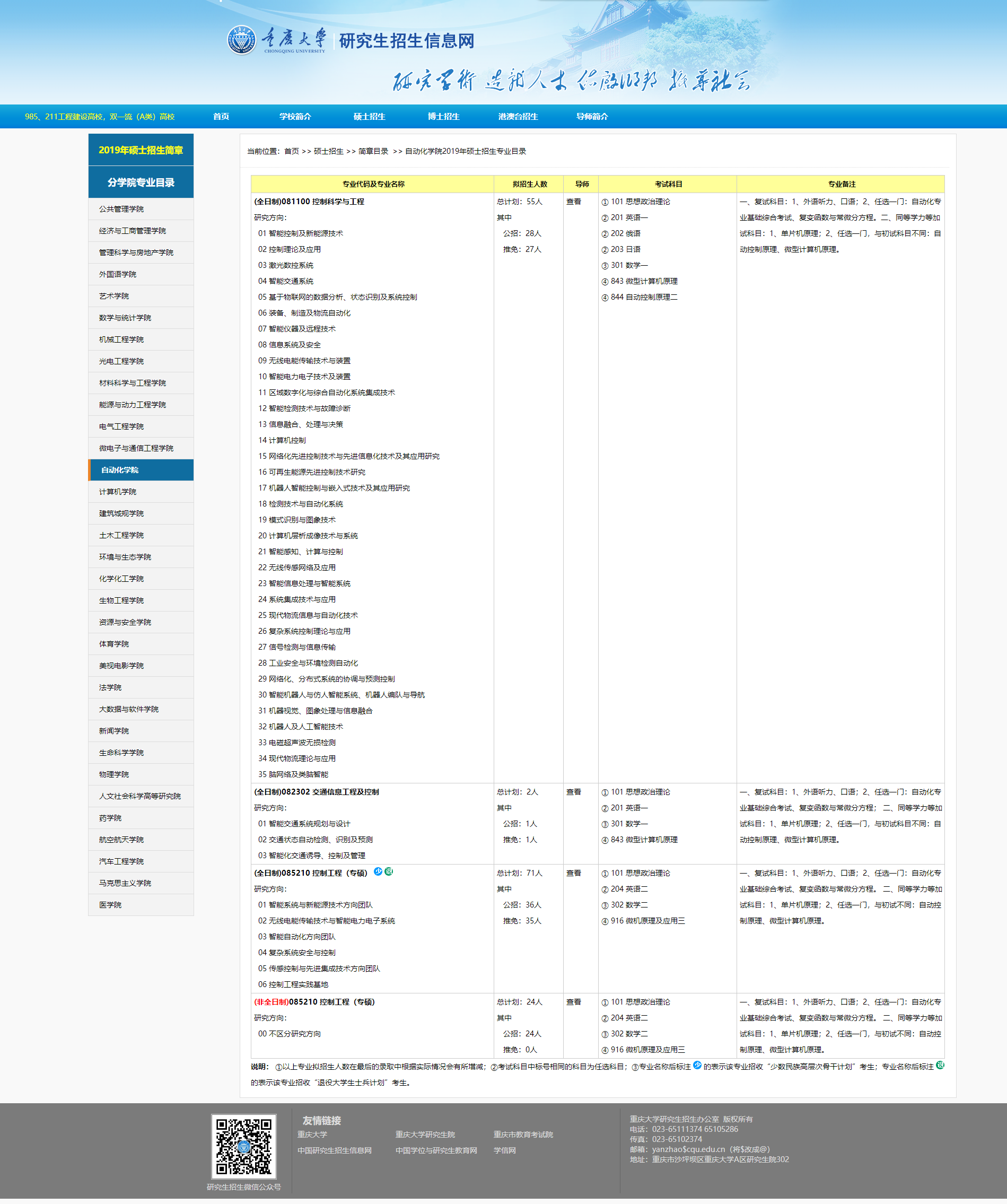Image resolution: width=1007 pixels, height=1204 pixels.
Task: Select 汽车工程学院 in the sidebar
Action: (141, 862)
